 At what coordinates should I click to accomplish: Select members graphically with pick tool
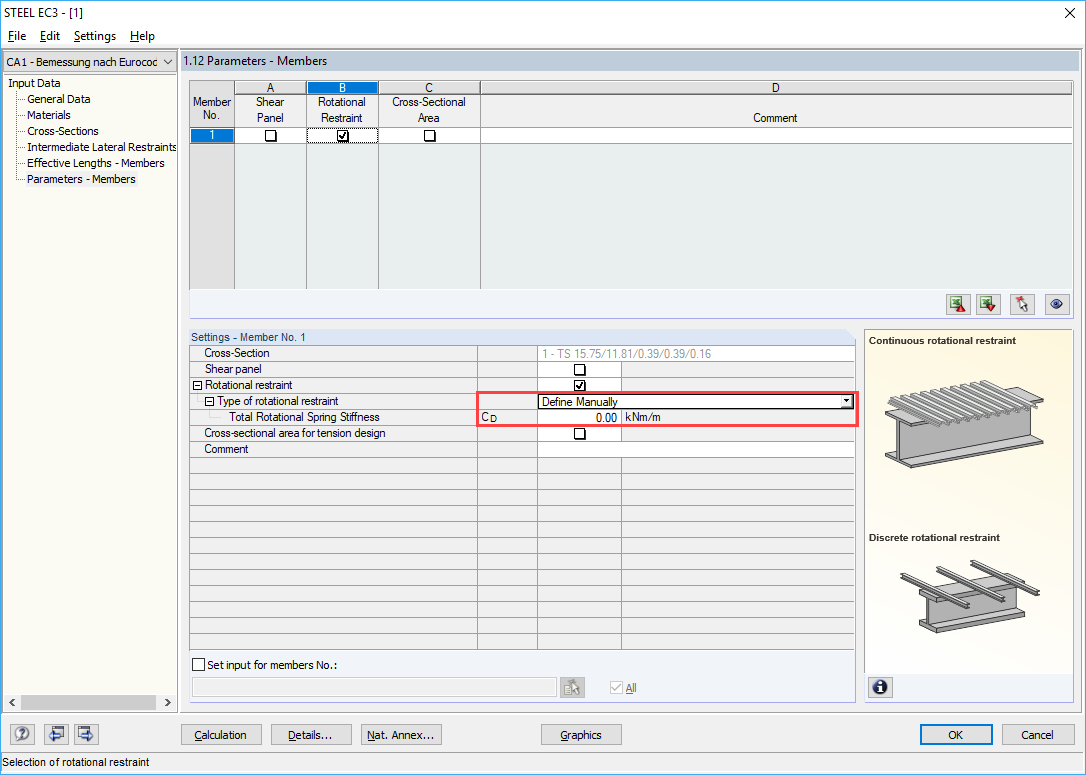(x=1021, y=304)
